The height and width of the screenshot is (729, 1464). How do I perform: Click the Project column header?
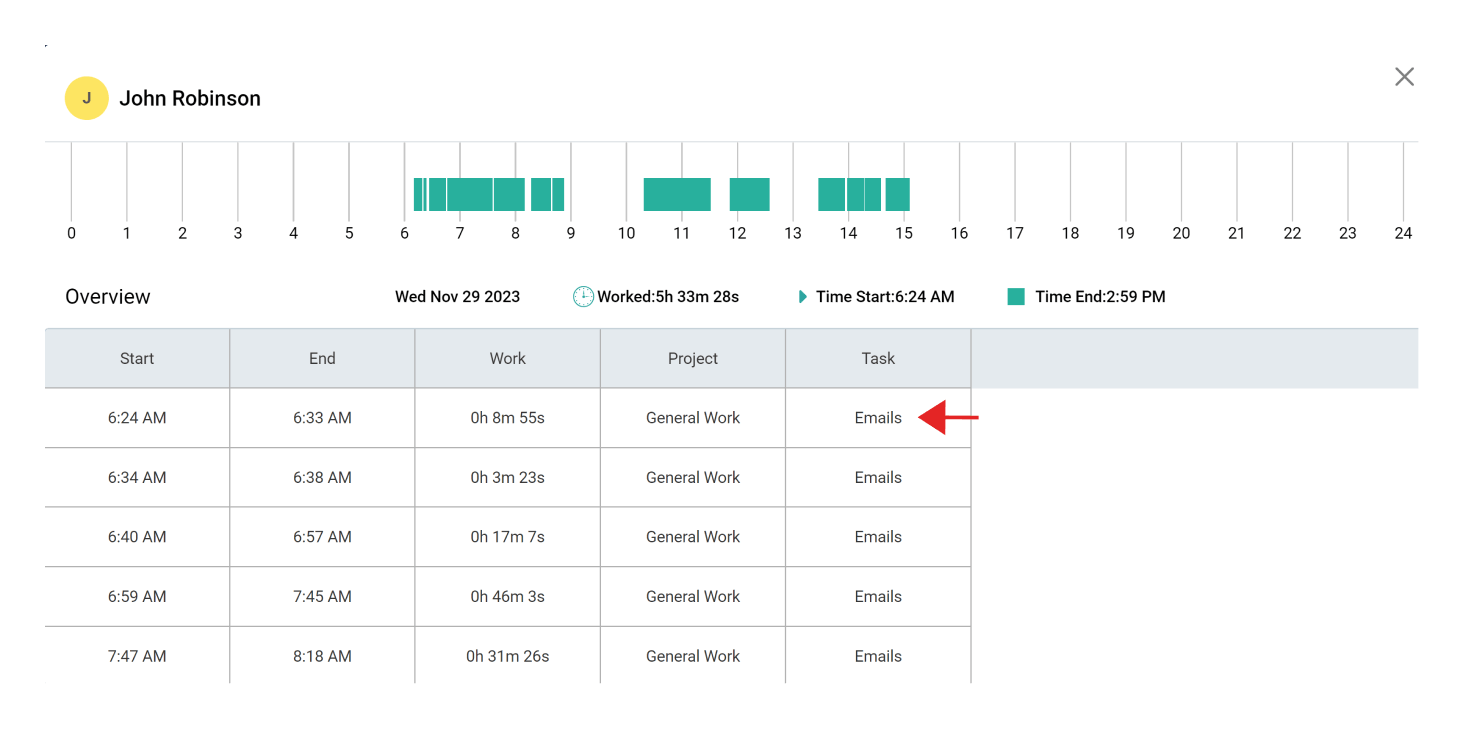(692, 357)
